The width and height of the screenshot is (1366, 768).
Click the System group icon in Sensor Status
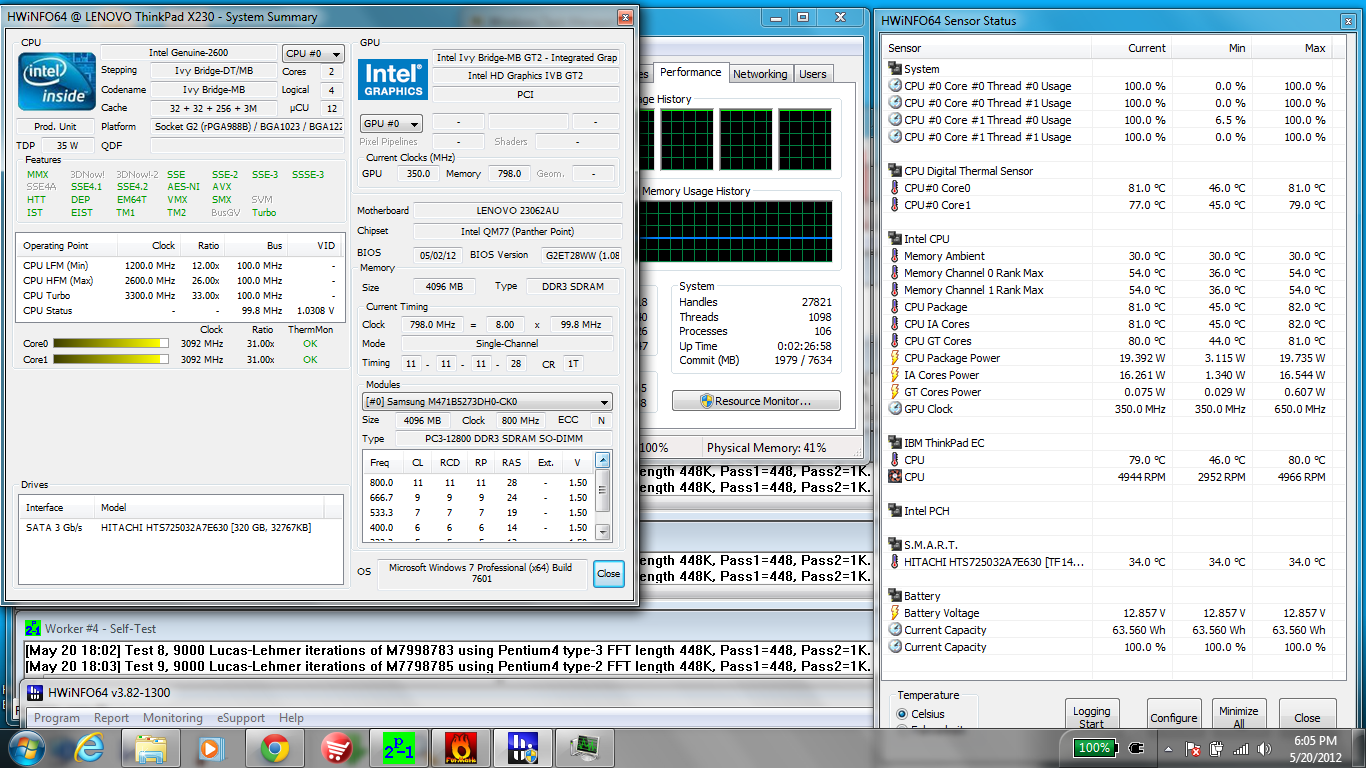pos(895,69)
